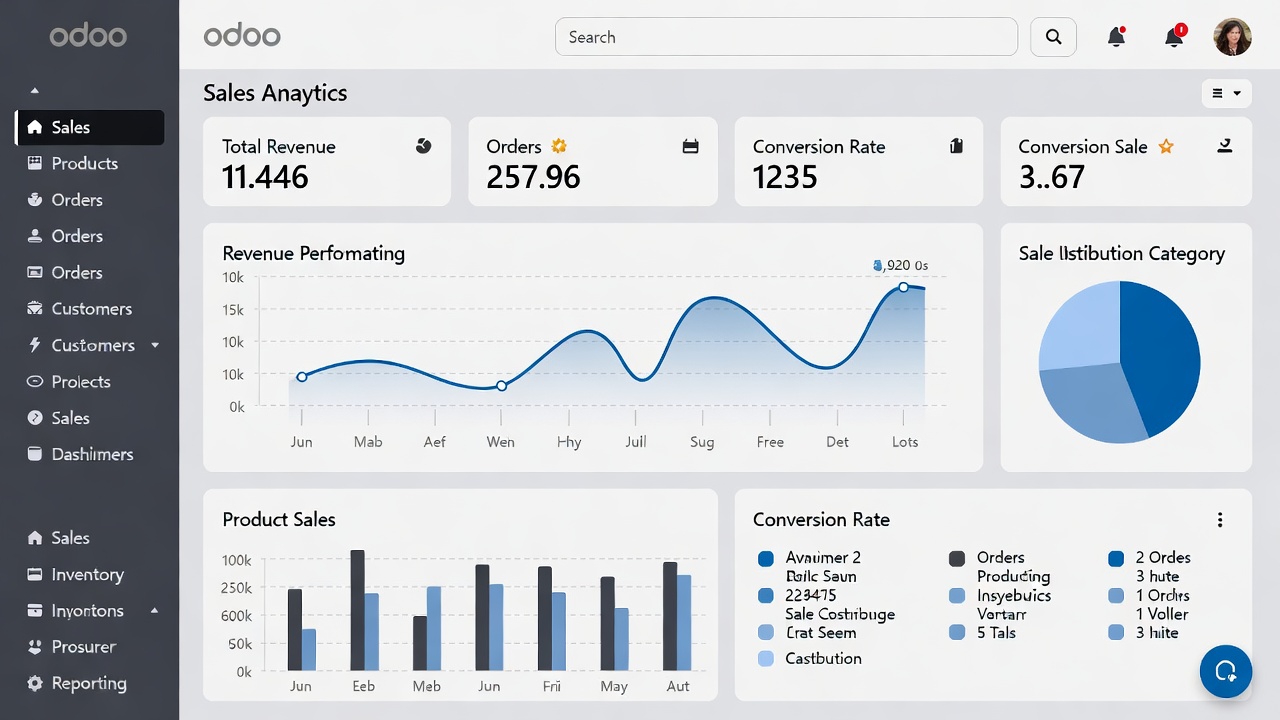Open Inventory from the sidebar
The width and height of the screenshot is (1280, 720).
(87, 574)
